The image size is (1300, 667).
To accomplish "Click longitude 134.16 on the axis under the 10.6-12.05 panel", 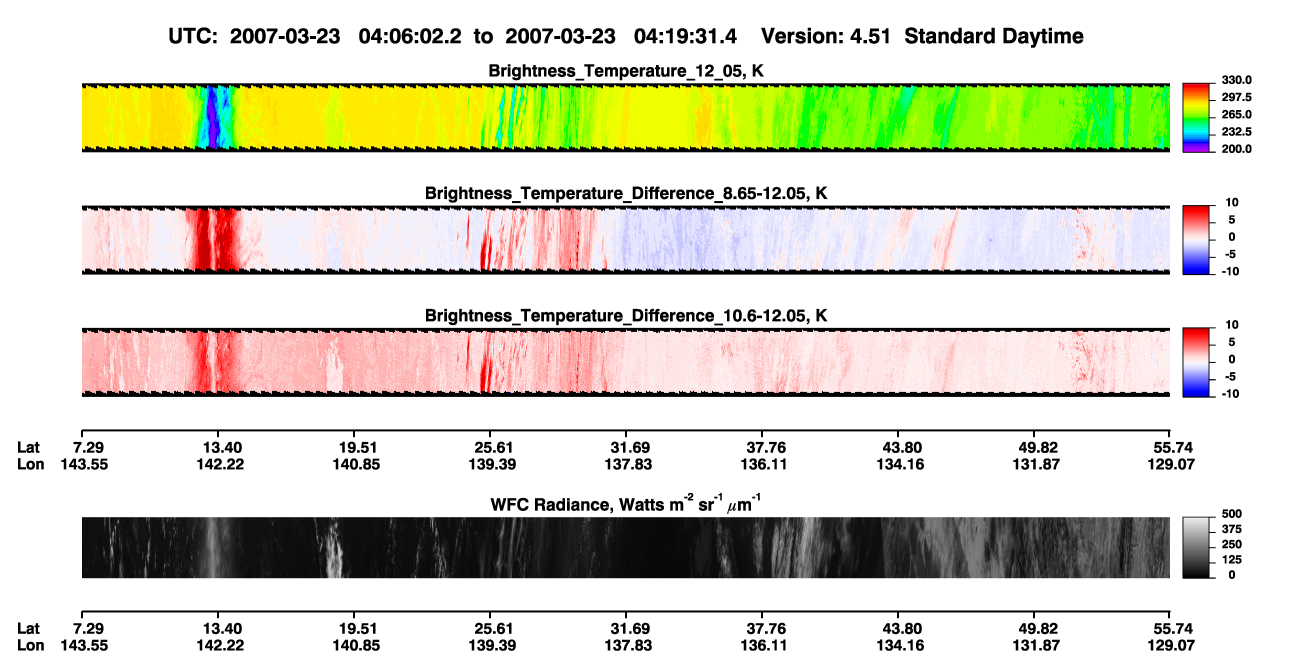I will [900, 464].
